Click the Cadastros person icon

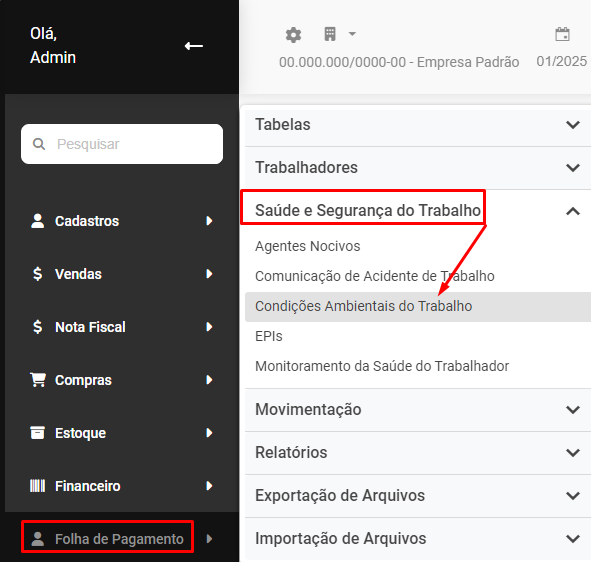click(x=37, y=221)
